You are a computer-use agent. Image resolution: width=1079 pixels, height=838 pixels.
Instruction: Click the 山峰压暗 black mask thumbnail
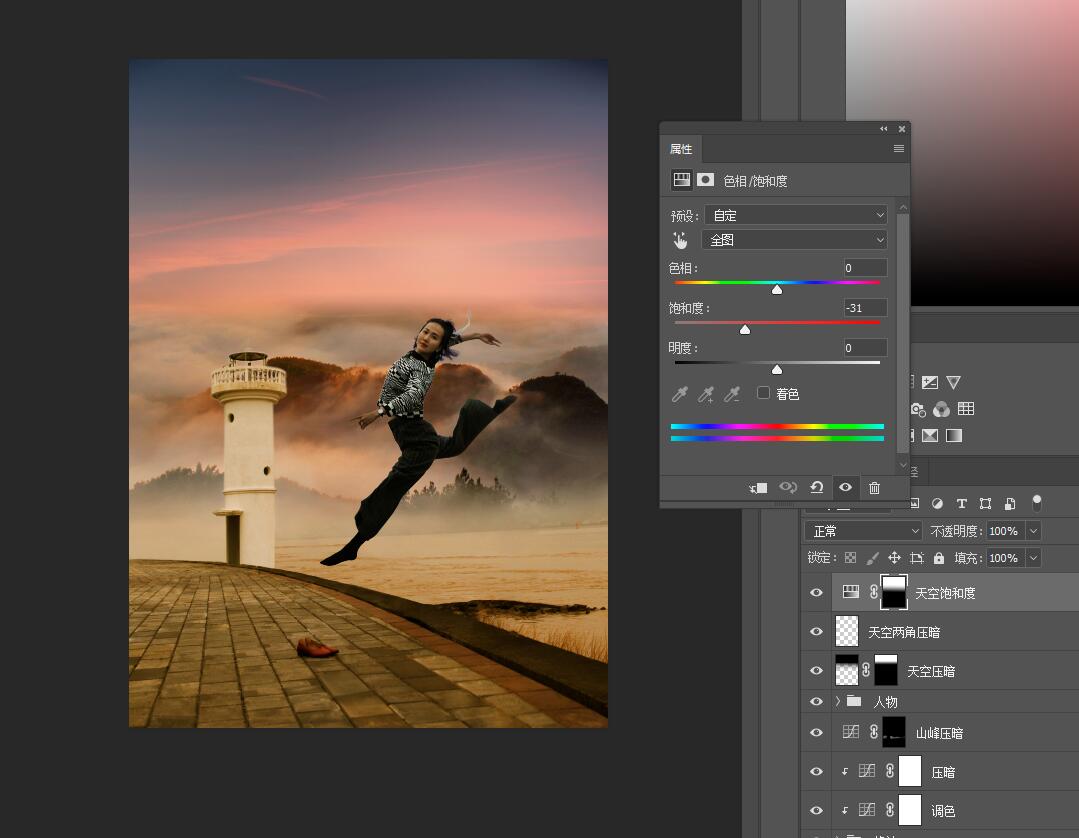pyautogui.click(x=894, y=732)
